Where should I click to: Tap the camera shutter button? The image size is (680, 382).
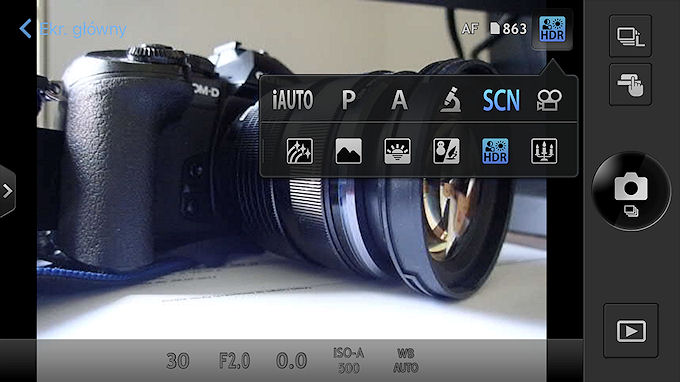[x=631, y=191]
